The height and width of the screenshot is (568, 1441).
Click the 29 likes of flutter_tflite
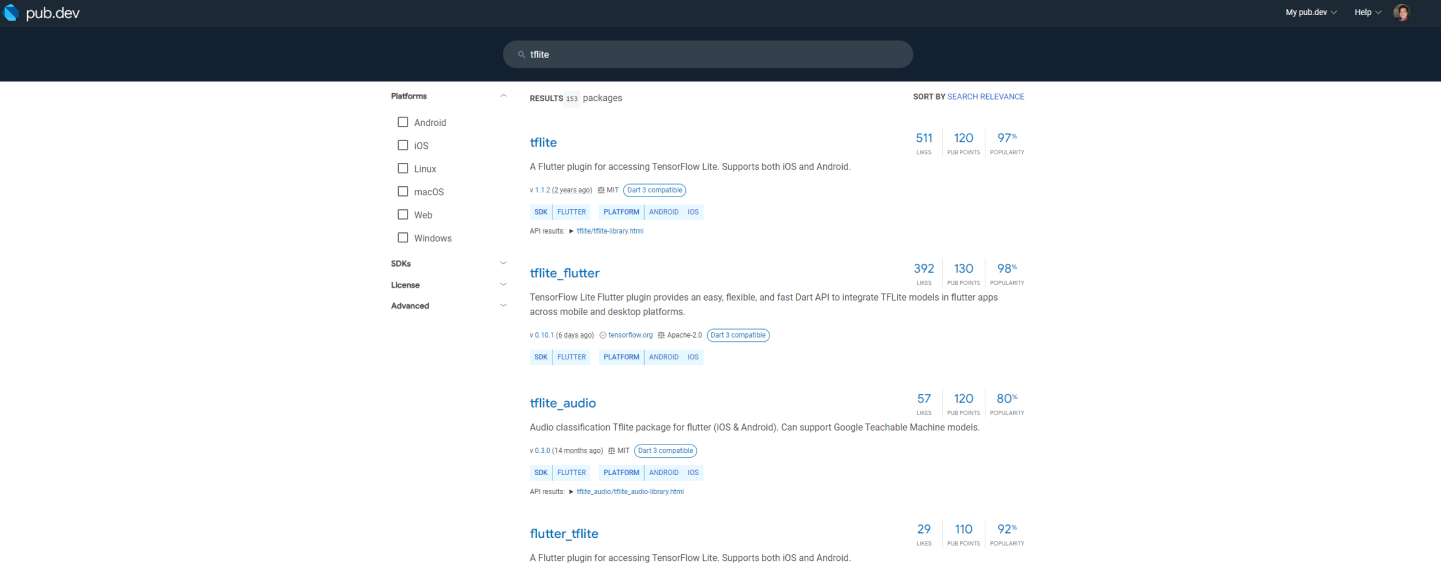tap(924, 533)
